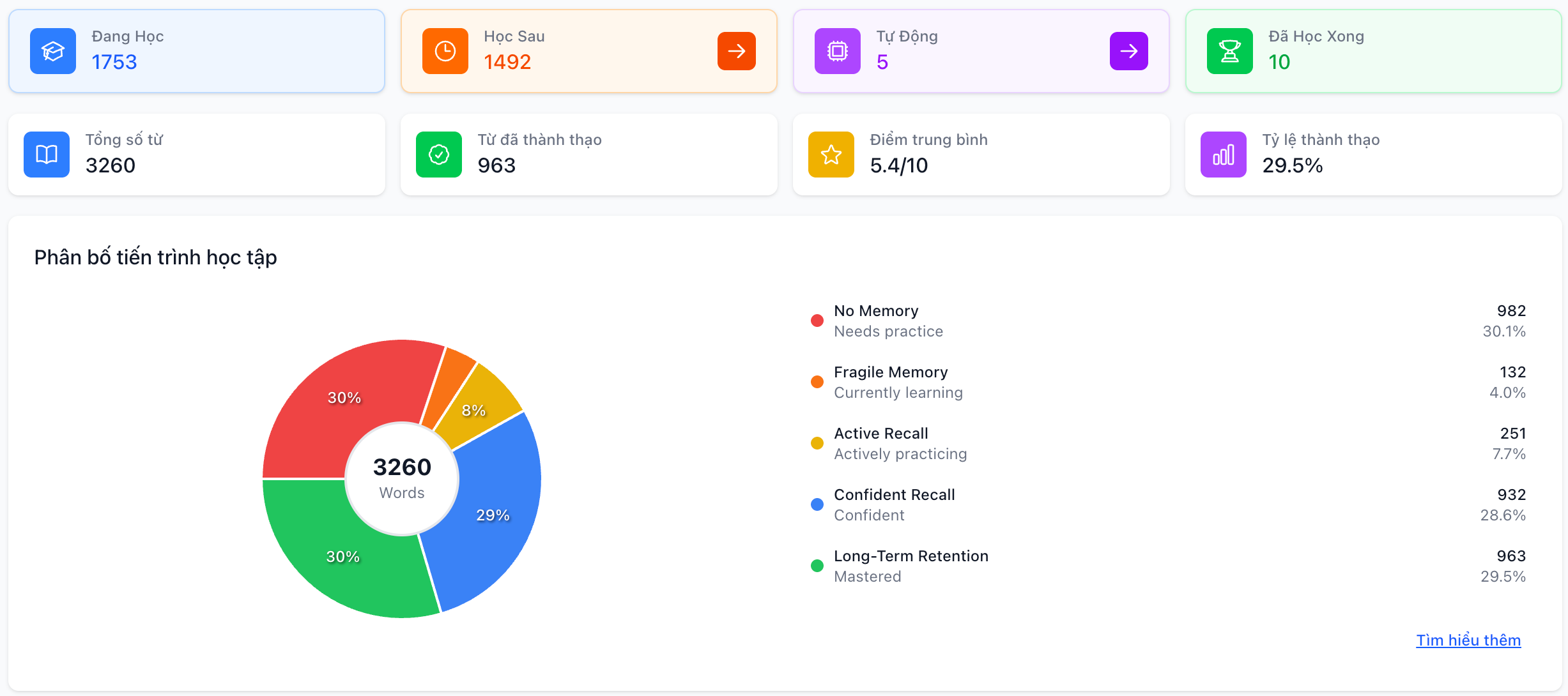Viewport: 1568px width, 696px height.
Task: Click the open book icon beside Tổng số từ
Action: pos(46,154)
